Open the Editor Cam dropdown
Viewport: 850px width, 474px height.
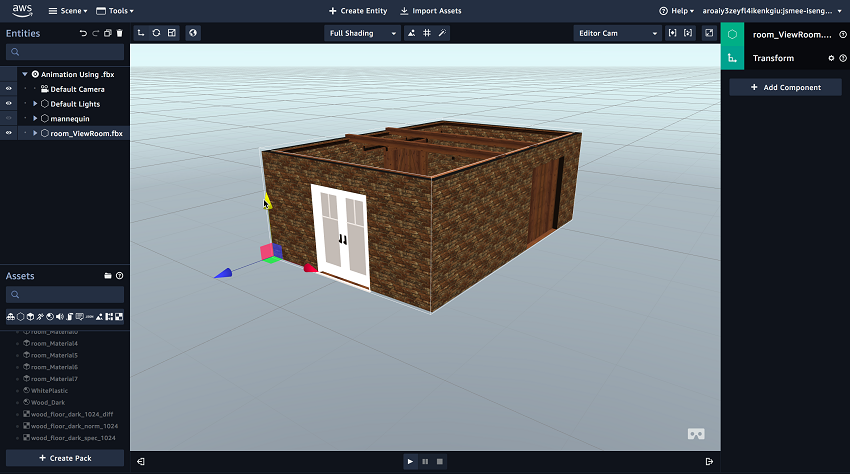[617, 33]
